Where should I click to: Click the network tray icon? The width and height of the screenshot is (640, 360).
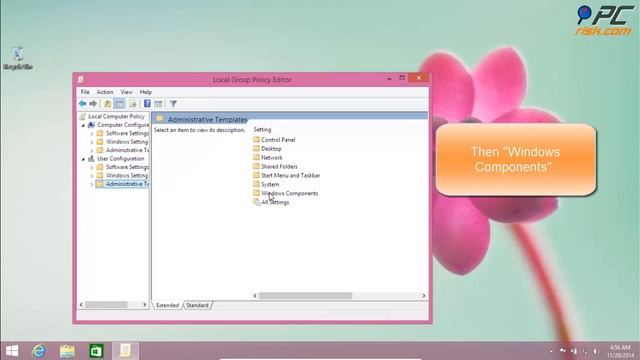(x=584, y=351)
